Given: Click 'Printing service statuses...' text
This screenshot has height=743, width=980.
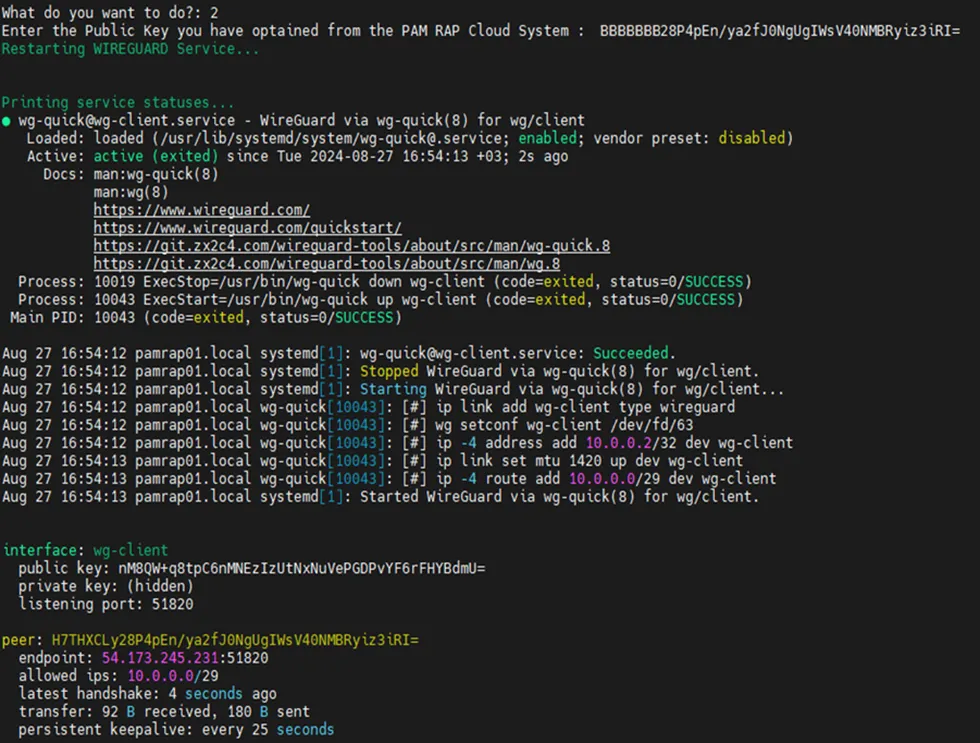Looking at the screenshot, I should pos(118,102).
